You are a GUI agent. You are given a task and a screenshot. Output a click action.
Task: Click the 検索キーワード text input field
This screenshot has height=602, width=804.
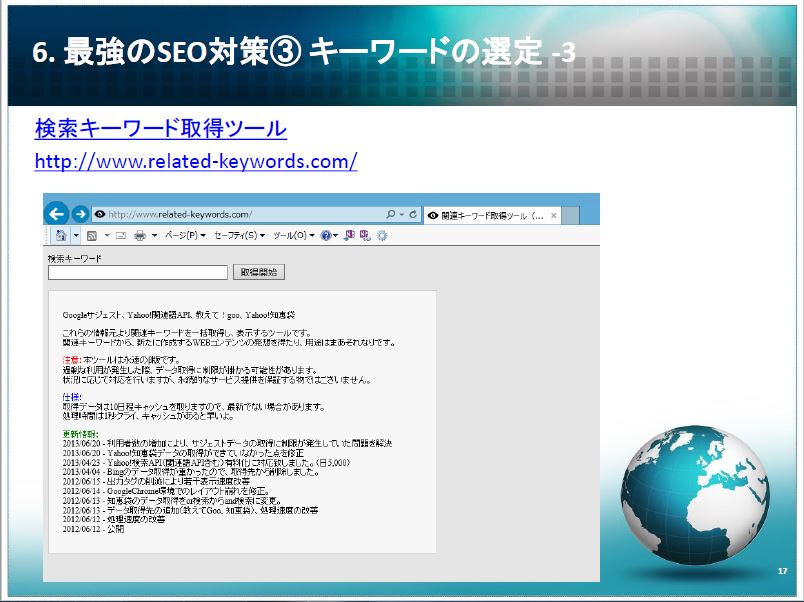click(x=138, y=272)
